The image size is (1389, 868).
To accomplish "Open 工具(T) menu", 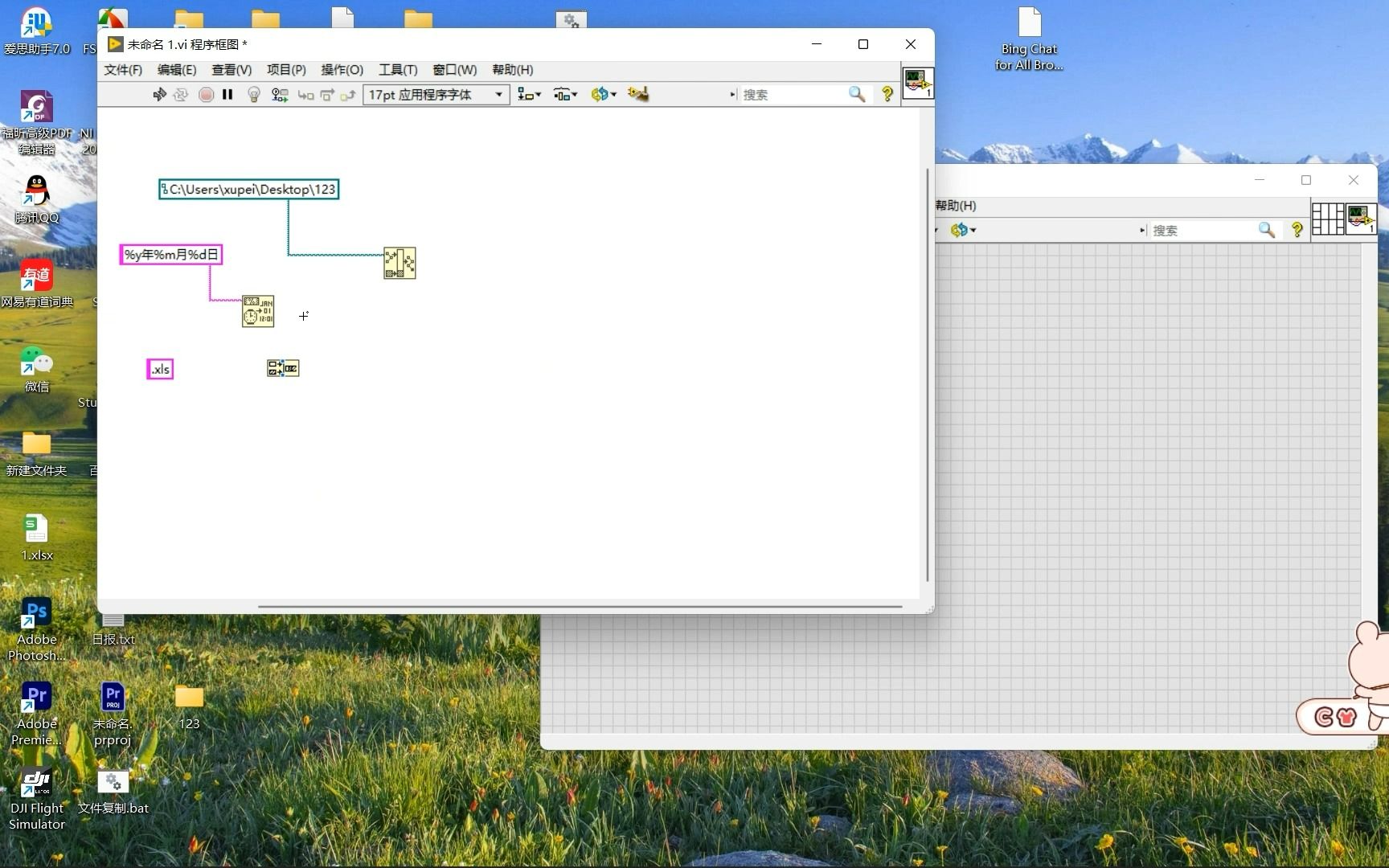I will point(398,70).
